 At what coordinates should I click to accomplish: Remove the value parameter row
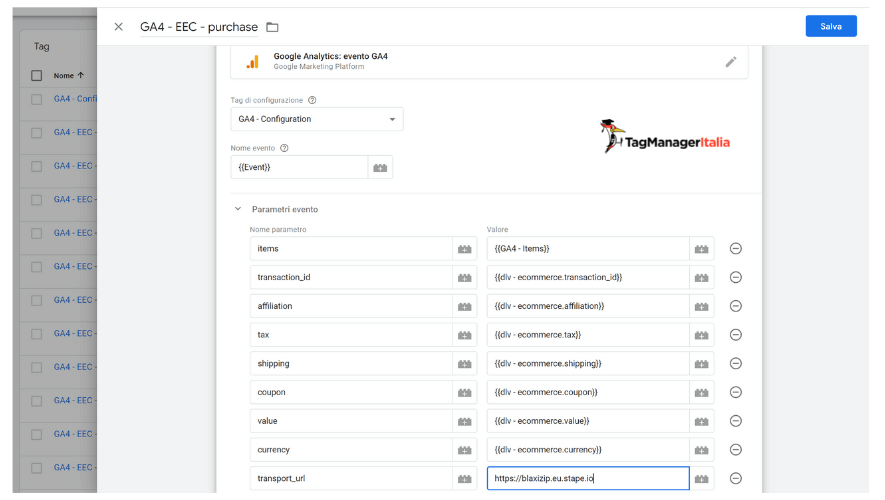pyautogui.click(x=735, y=421)
